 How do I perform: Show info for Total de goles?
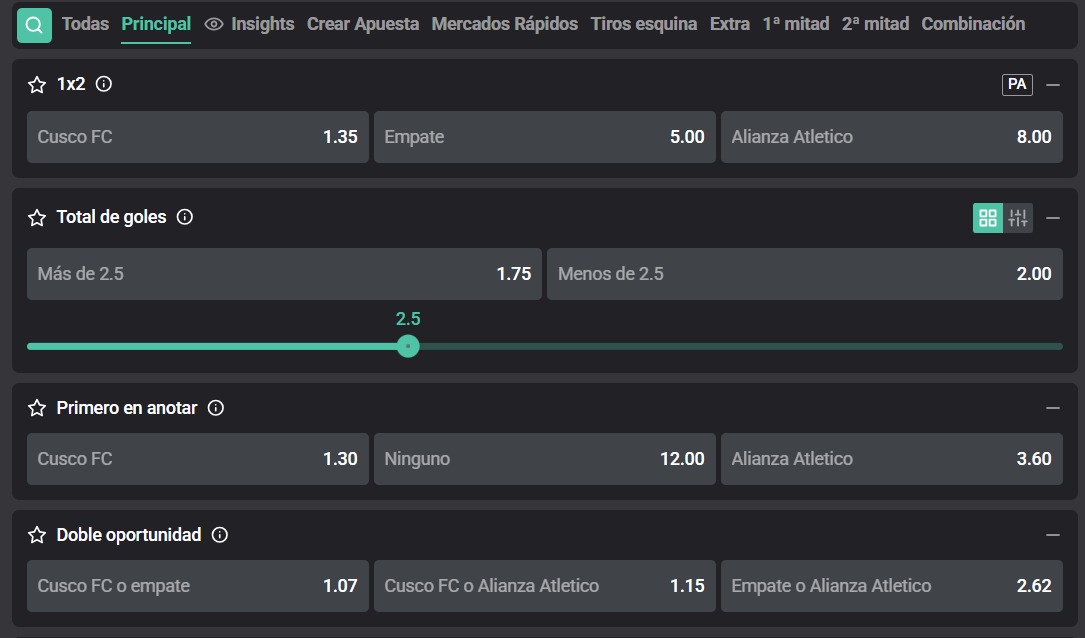(185, 217)
